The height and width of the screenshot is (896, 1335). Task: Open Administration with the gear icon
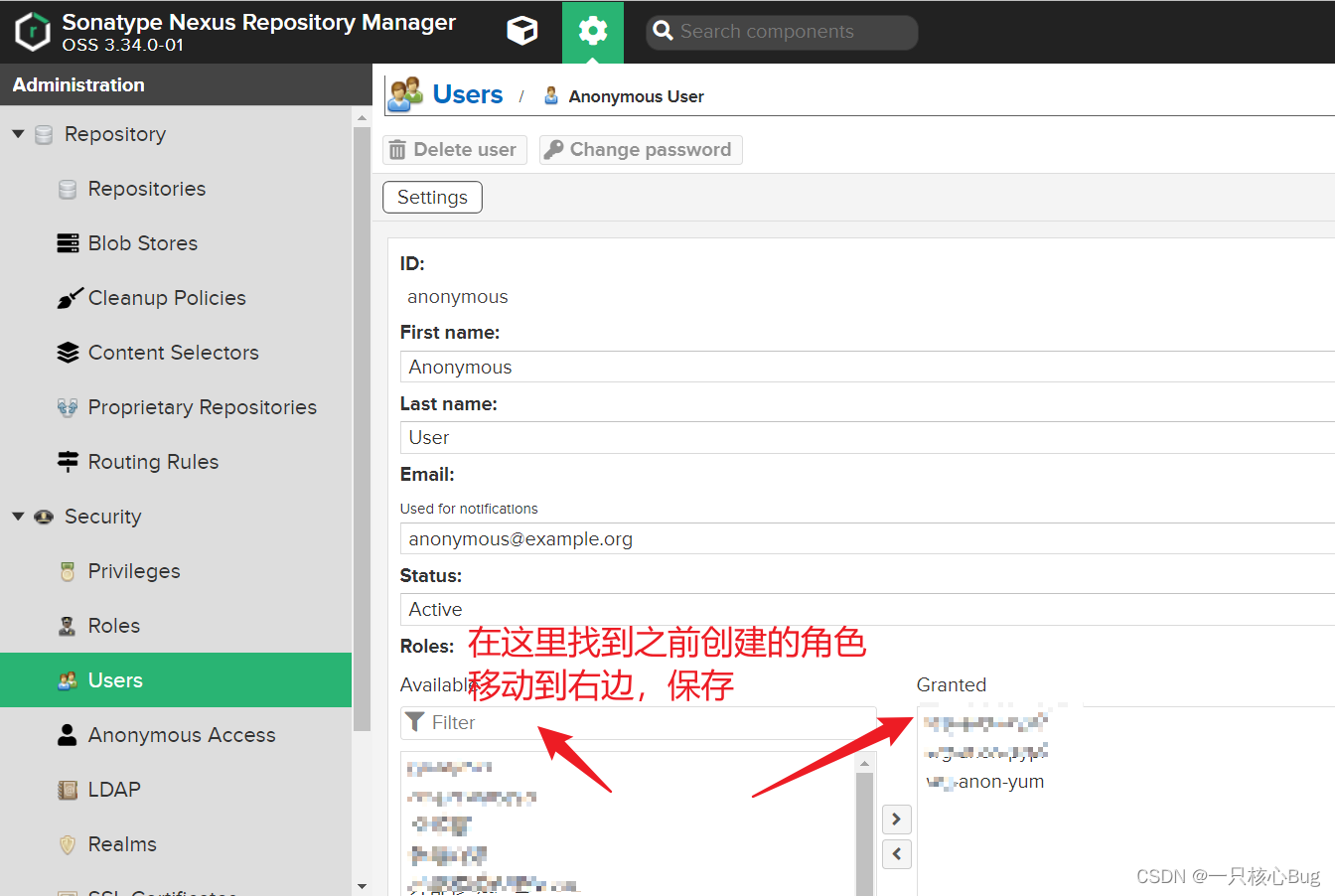coord(593,32)
